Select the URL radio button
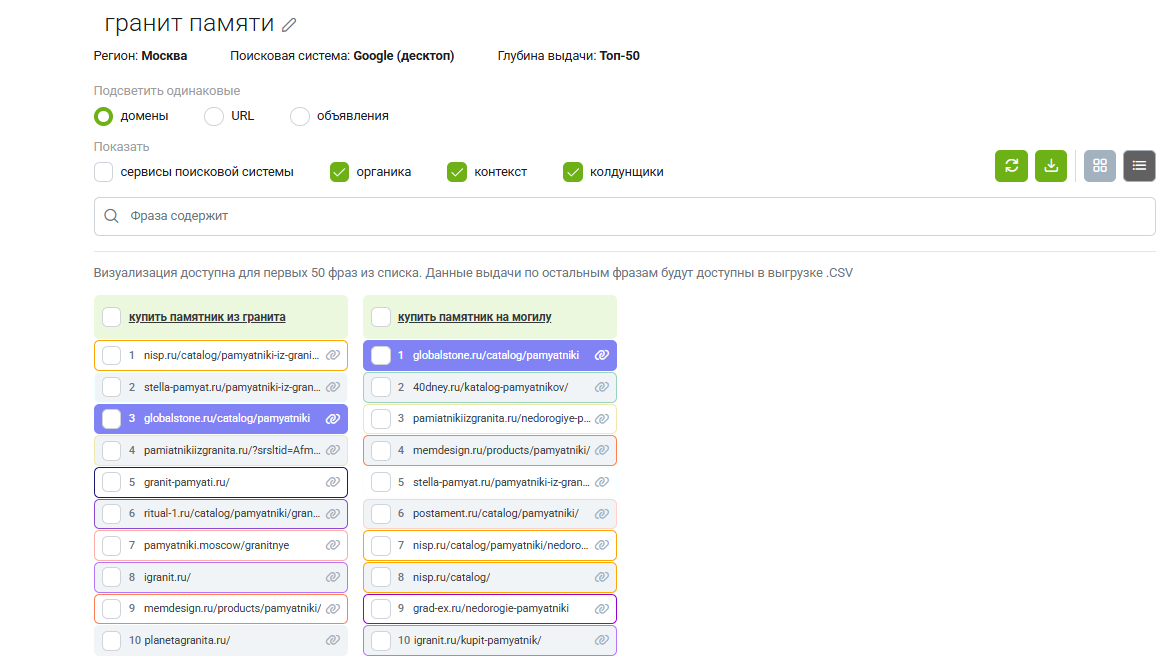 [214, 116]
